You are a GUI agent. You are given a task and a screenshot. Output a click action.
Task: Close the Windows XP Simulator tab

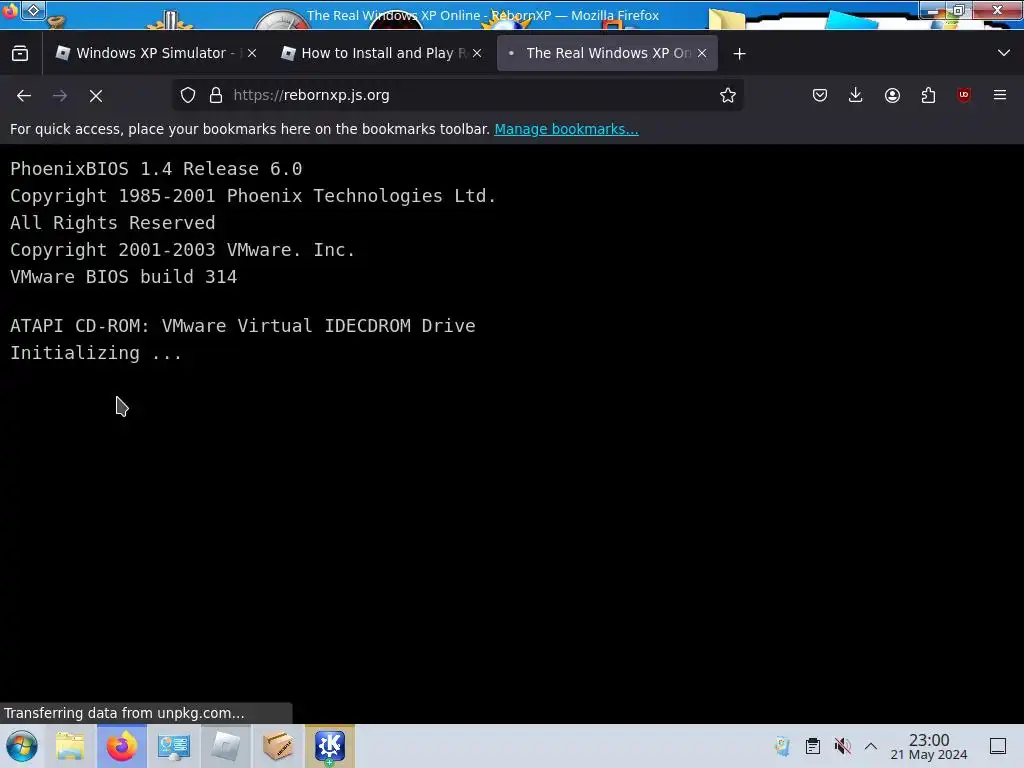[252, 53]
